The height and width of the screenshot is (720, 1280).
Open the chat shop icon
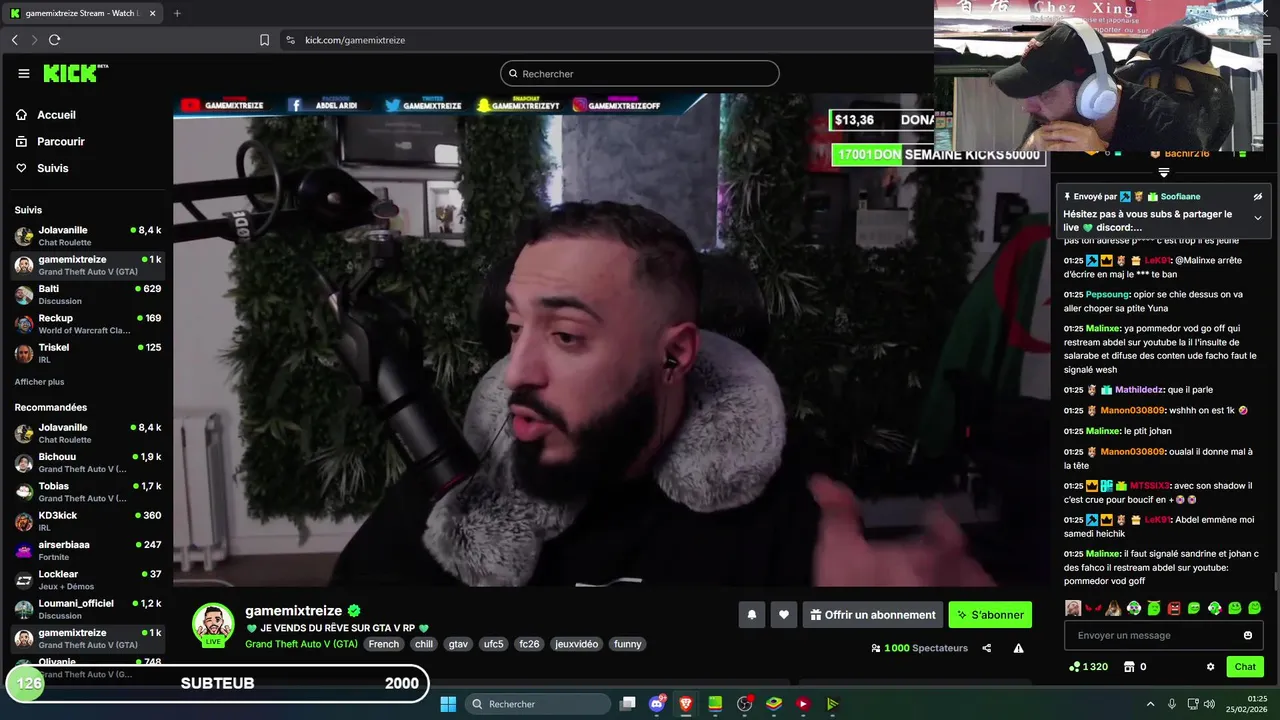[x=1129, y=666]
